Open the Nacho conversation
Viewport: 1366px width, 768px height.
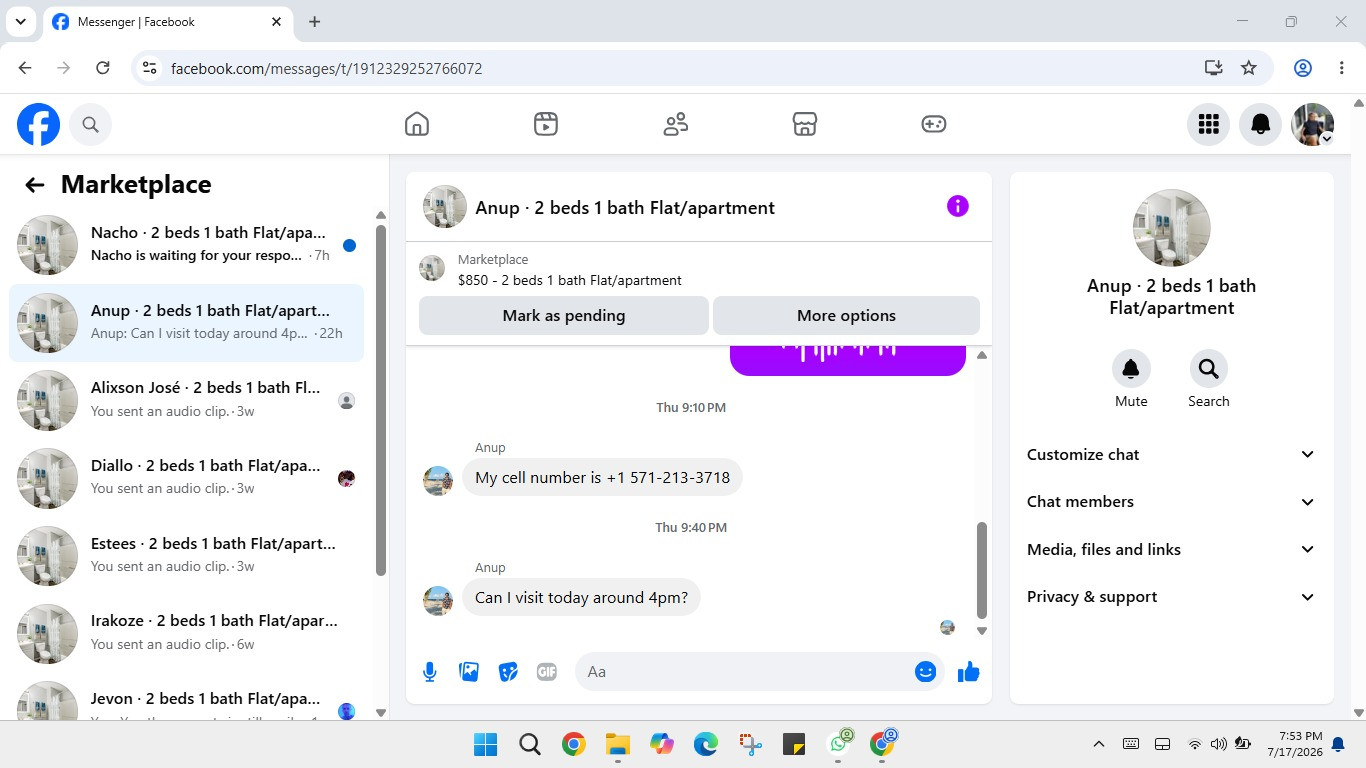pos(186,245)
